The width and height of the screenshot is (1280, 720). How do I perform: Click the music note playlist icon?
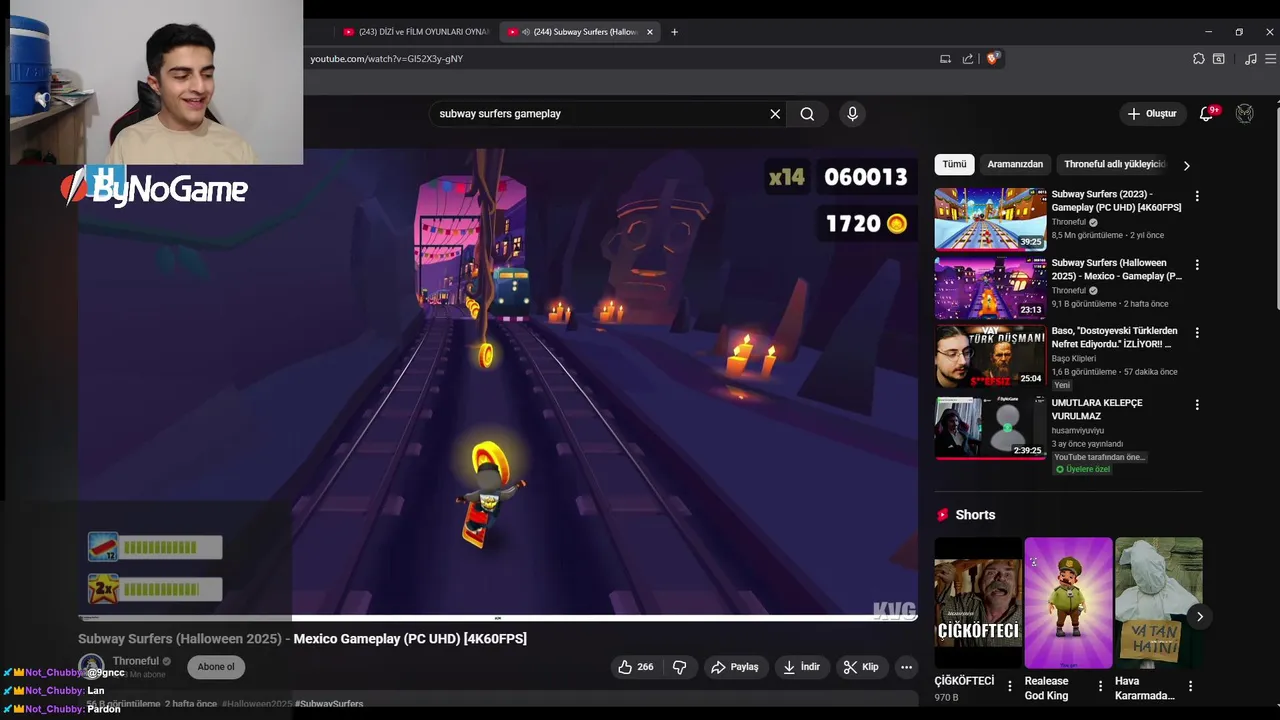pos(1250,59)
